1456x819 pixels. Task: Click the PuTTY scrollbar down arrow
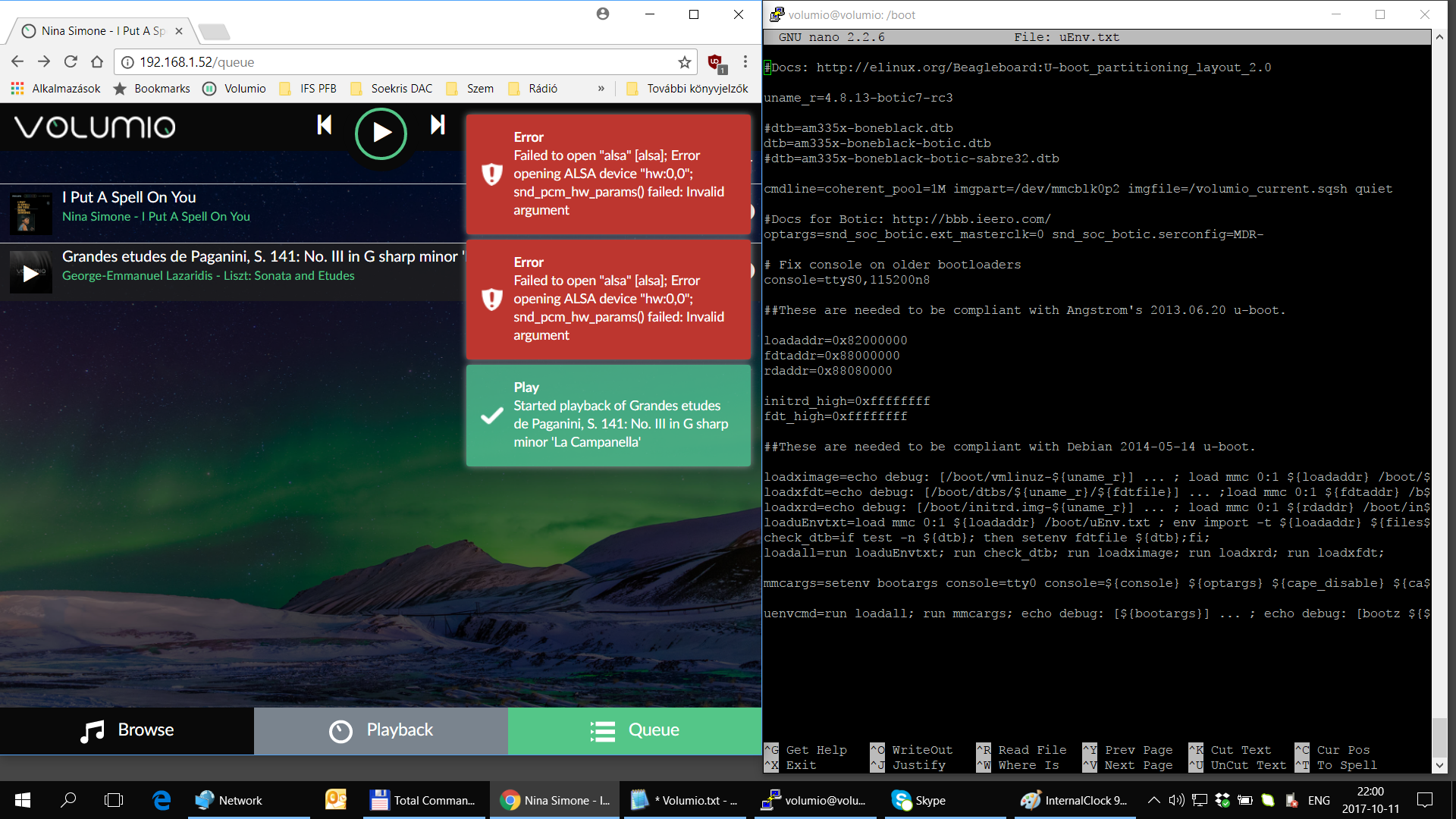1439,766
